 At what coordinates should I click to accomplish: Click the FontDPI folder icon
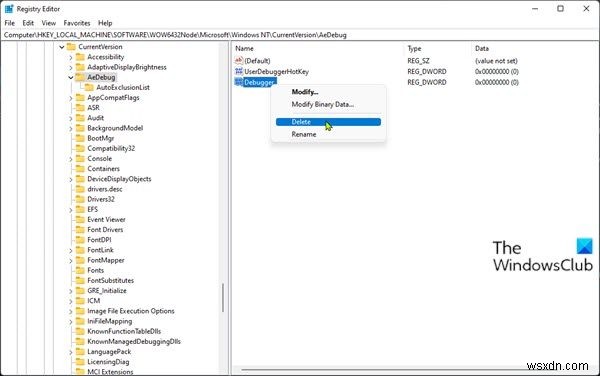point(80,240)
